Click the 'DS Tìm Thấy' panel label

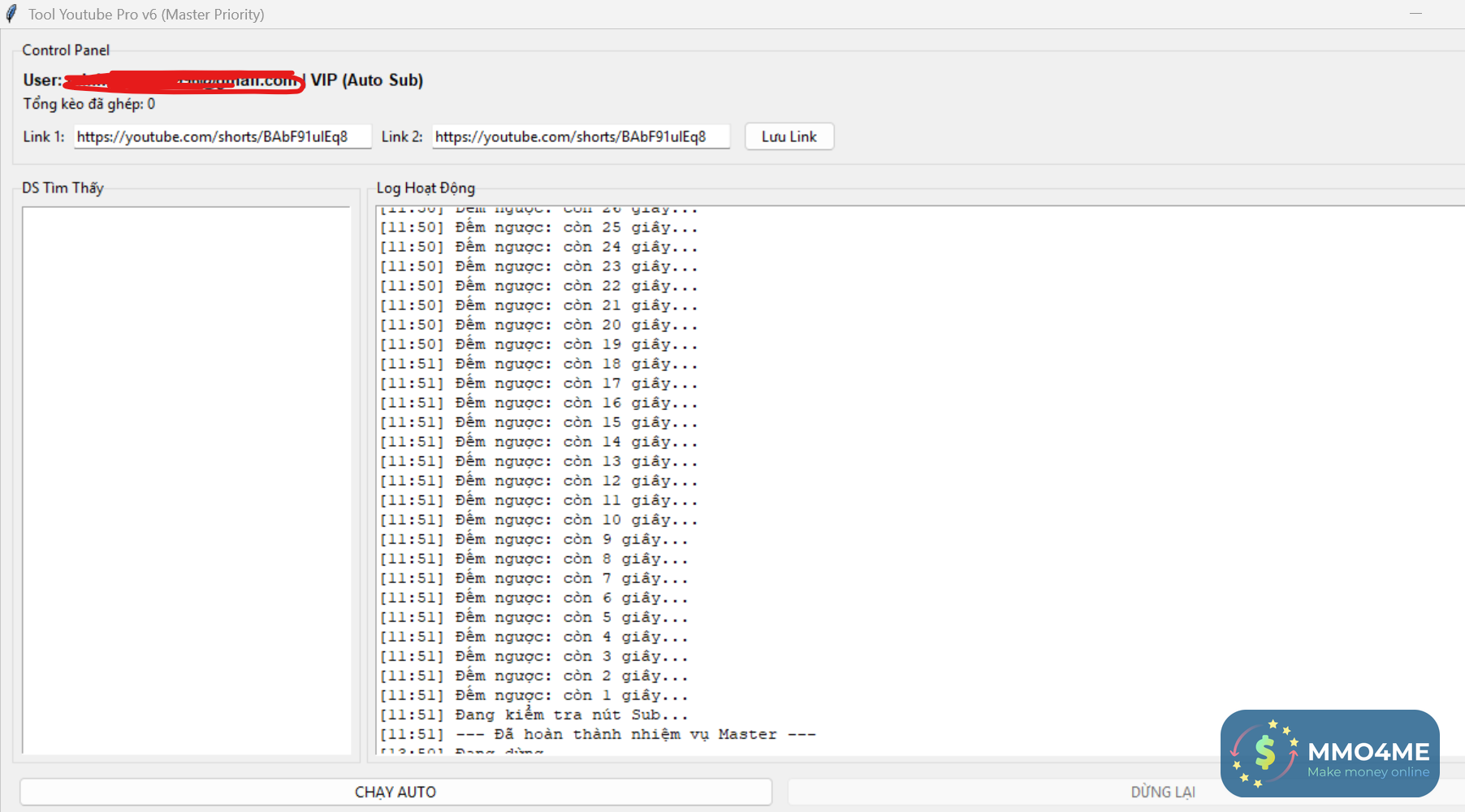coord(63,188)
